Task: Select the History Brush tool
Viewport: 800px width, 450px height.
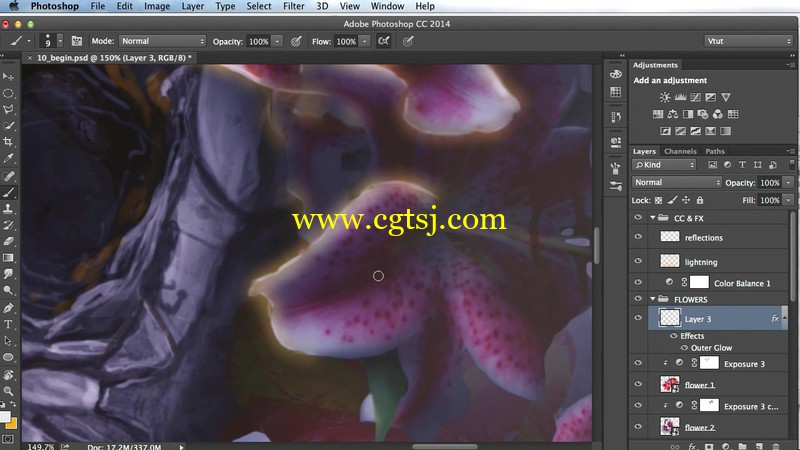Action: [8, 225]
